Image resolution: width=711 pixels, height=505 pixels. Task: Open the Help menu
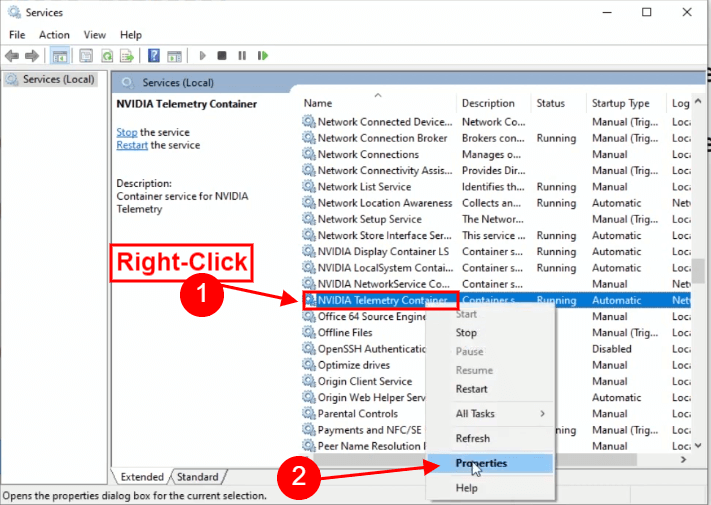click(x=131, y=35)
